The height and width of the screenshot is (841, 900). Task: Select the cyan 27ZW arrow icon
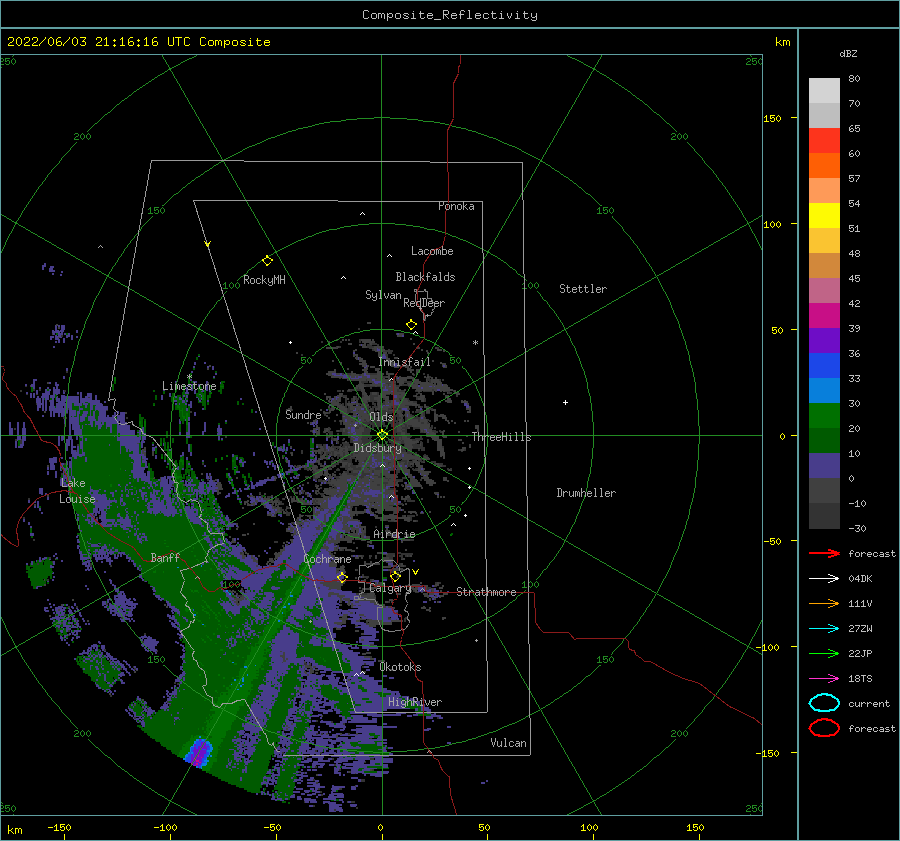click(824, 629)
